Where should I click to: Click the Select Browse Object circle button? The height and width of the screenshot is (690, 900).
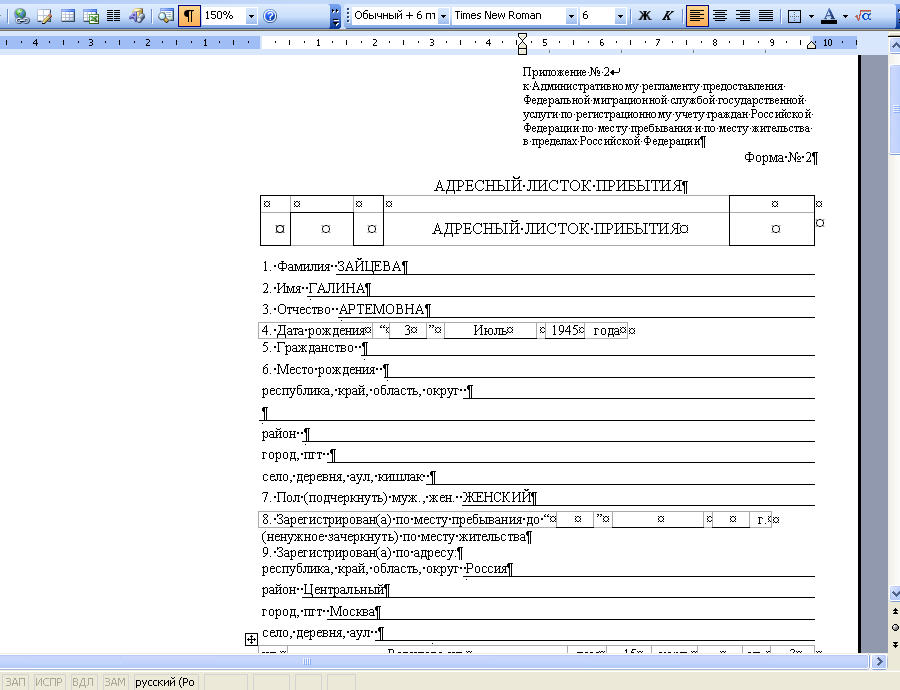point(894,628)
